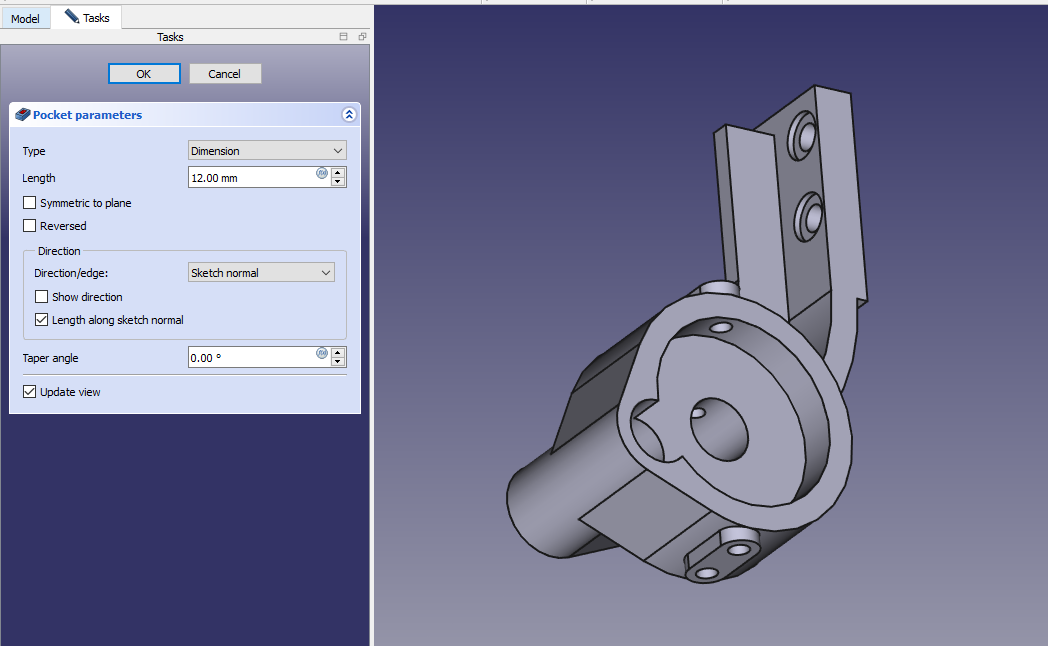1048x646 pixels.
Task: Enable Symmetric to plane checkbox
Action: [x=30, y=203]
